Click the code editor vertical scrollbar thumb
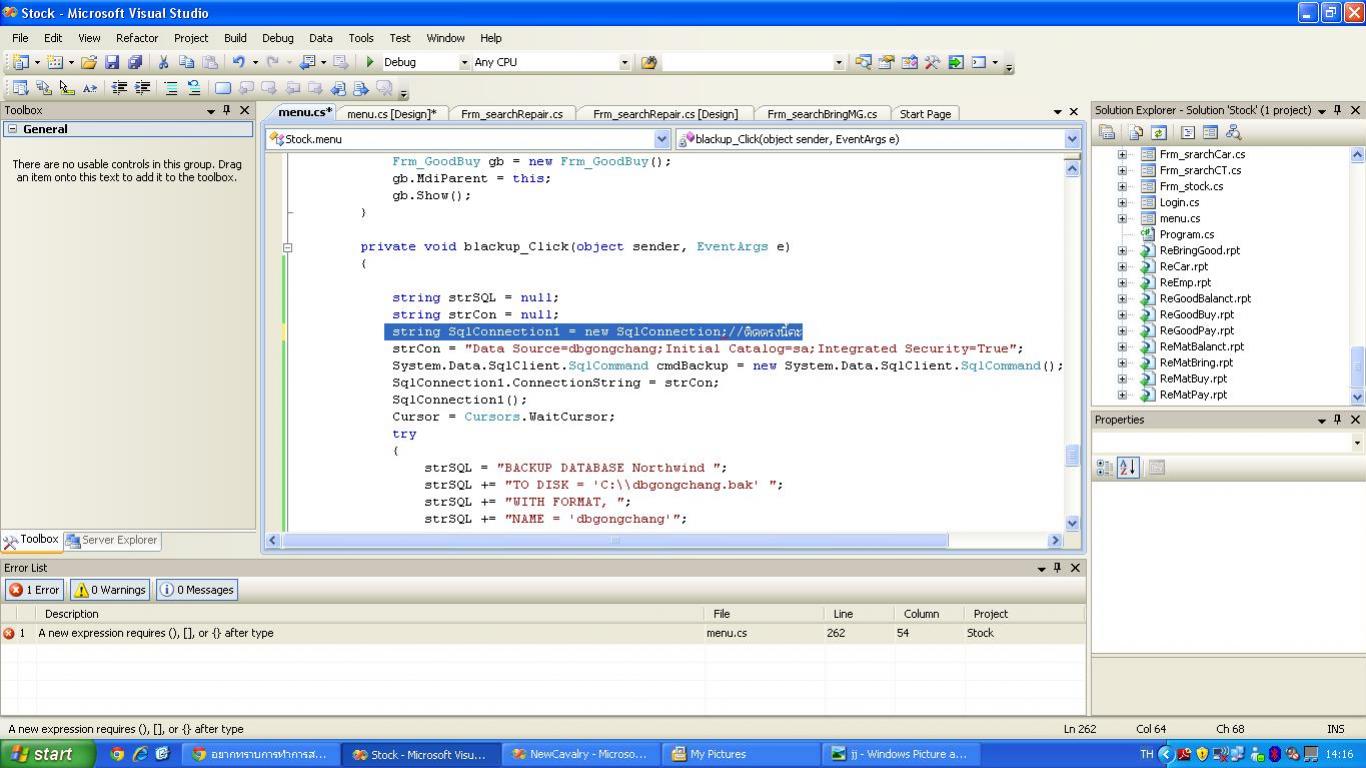The height and width of the screenshot is (768, 1366). (x=1072, y=456)
